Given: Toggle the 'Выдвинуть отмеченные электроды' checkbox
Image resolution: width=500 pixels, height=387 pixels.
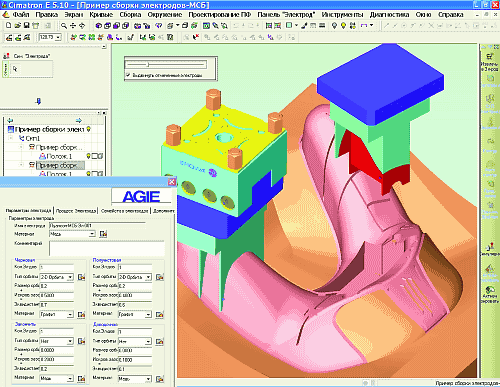Looking at the screenshot, I should click(128, 75).
